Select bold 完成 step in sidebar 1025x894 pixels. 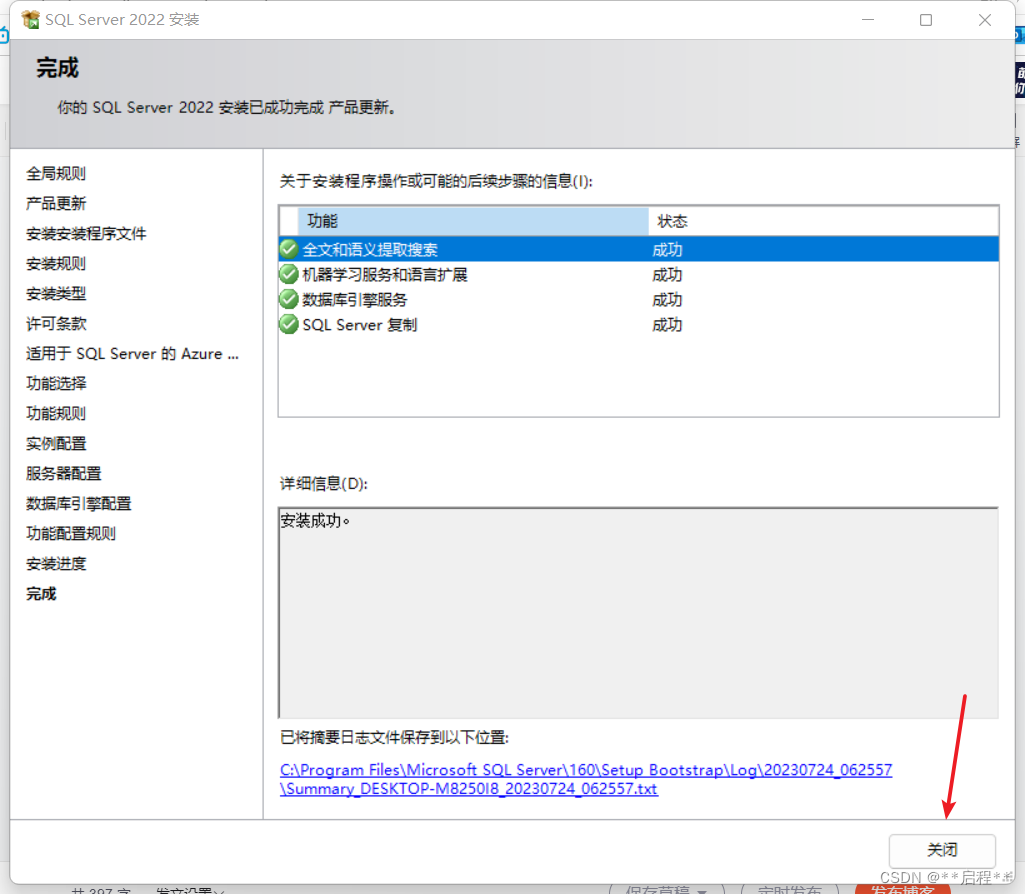41,593
